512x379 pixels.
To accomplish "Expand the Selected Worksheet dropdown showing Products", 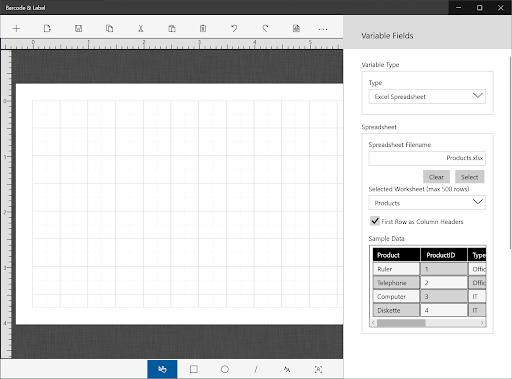I will [x=427, y=203].
